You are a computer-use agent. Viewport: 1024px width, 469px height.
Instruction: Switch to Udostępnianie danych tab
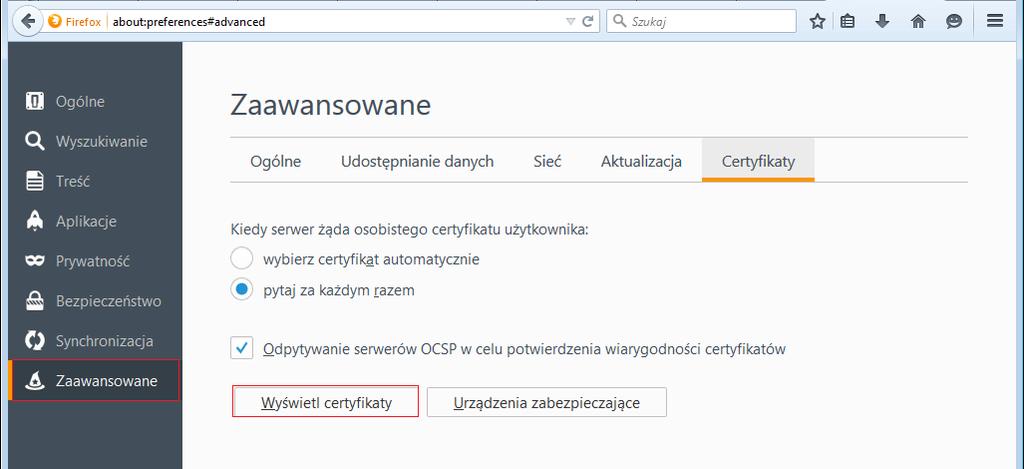click(x=417, y=161)
